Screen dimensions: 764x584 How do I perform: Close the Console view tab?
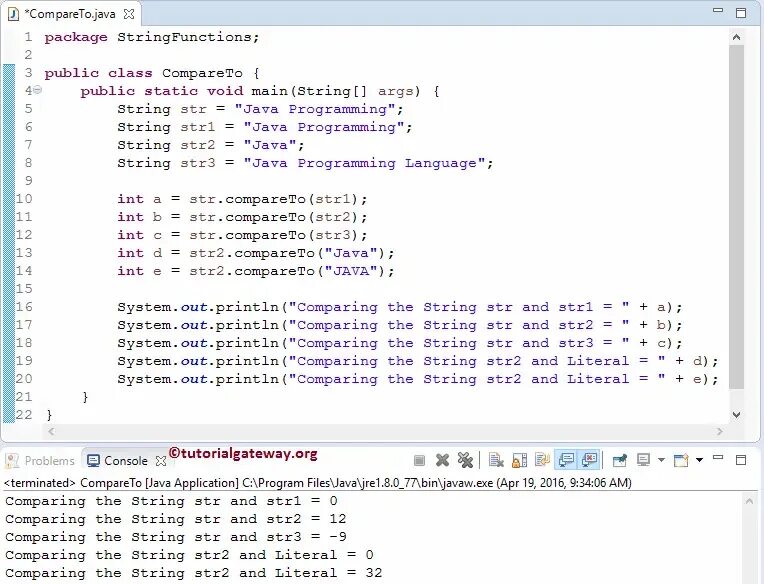pyautogui.click(x=161, y=461)
